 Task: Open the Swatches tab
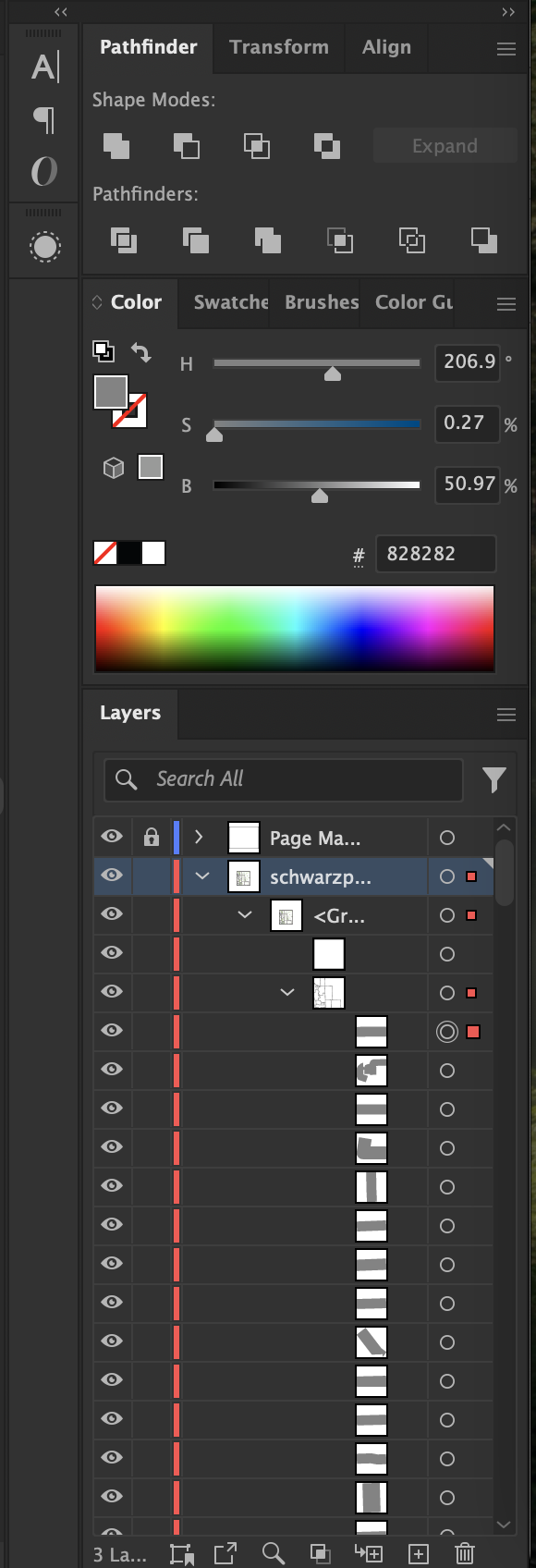(231, 302)
